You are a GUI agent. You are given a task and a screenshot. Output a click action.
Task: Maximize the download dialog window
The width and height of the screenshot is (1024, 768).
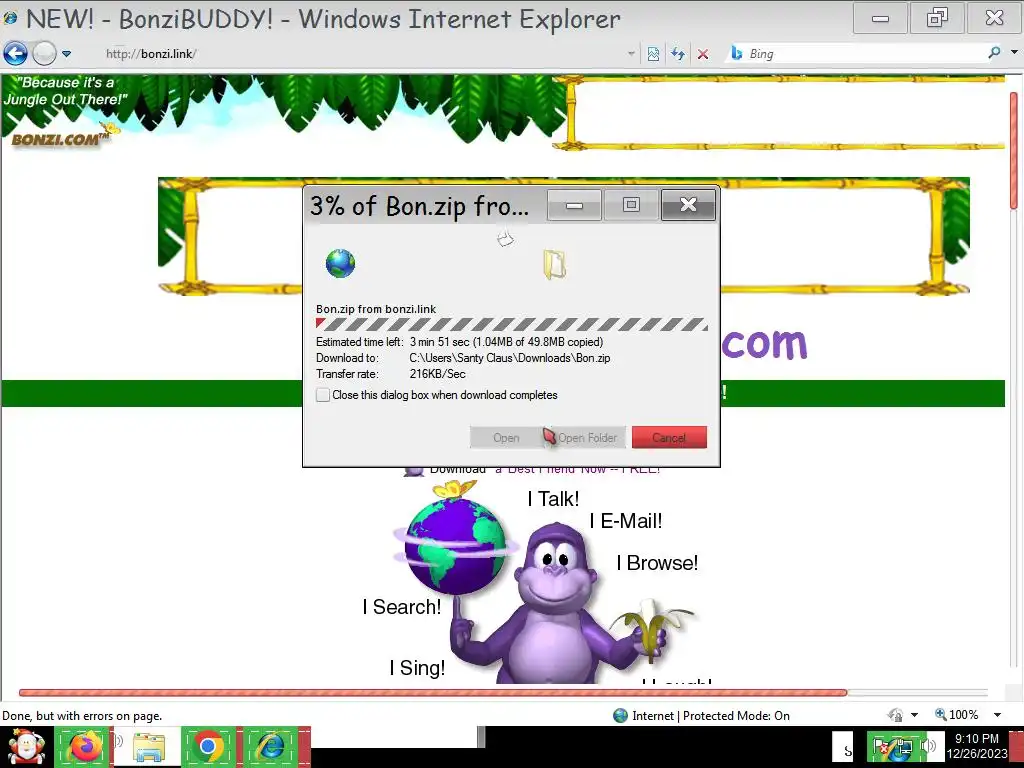coord(631,205)
